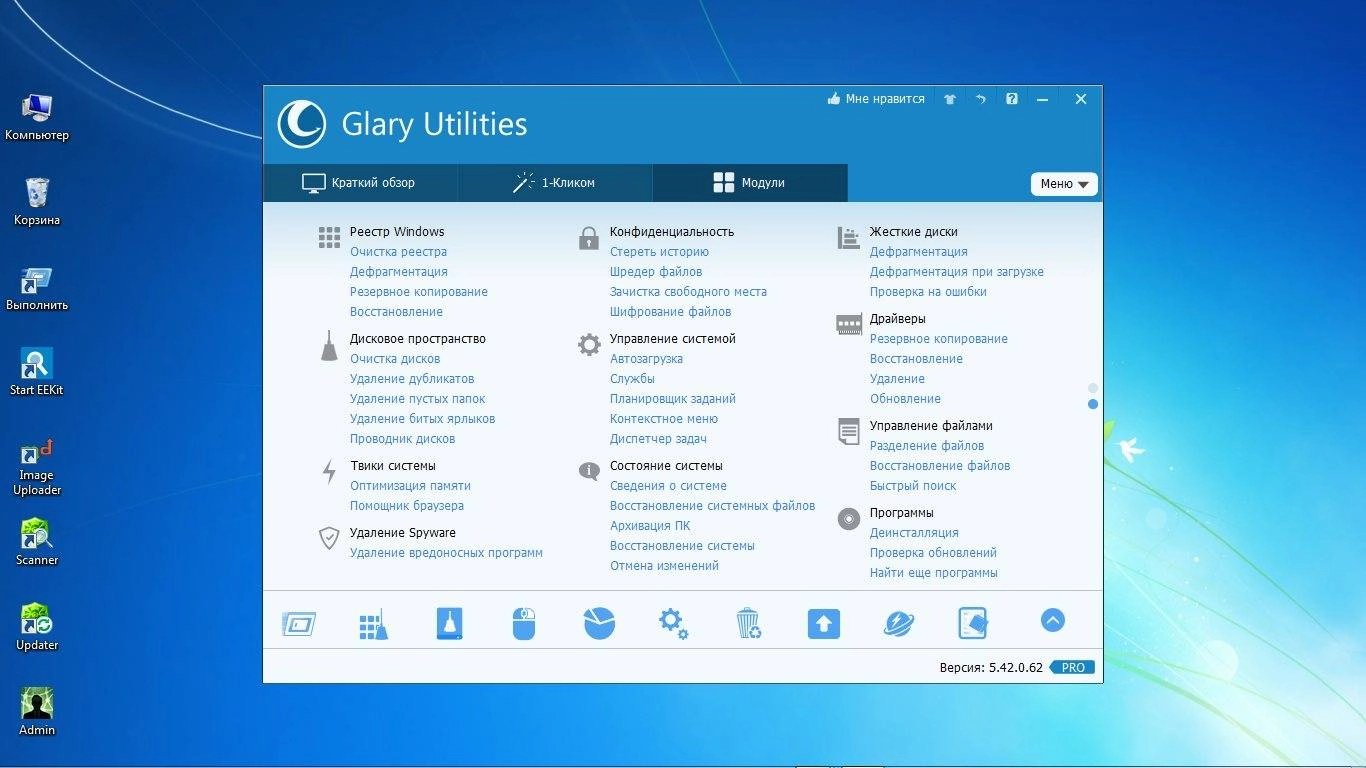Click the lower blue page indicator dot
The width and height of the screenshot is (1366, 768).
point(1093,404)
